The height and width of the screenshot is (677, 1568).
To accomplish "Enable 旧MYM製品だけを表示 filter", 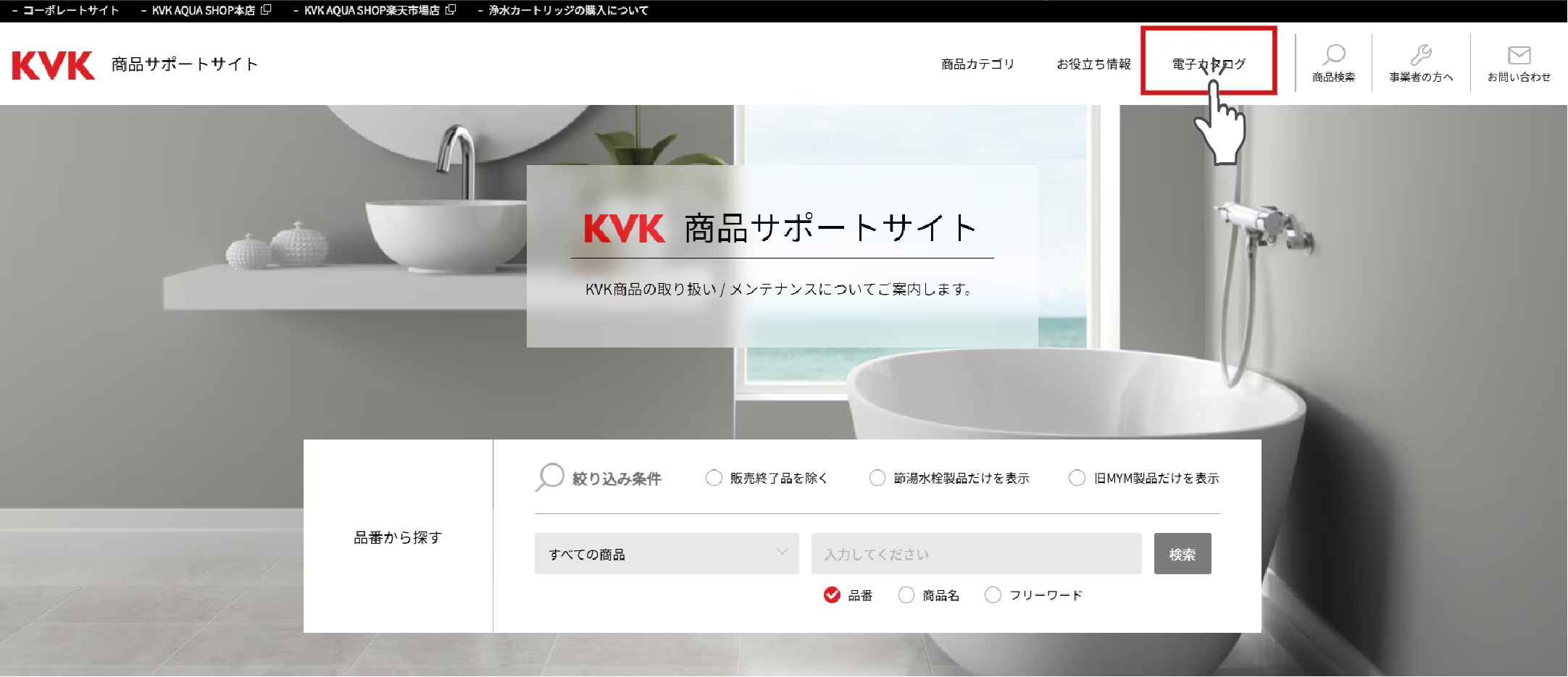I will [1077, 478].
